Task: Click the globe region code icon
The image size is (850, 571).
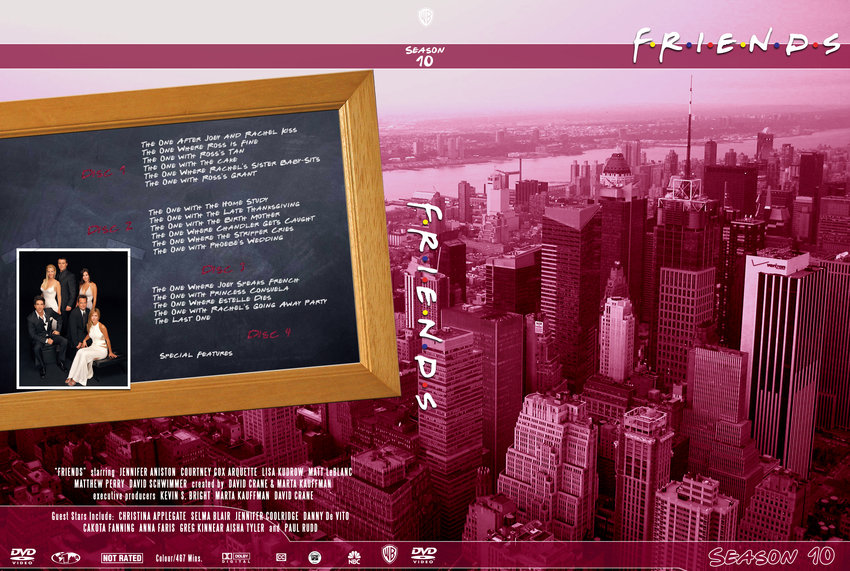Action: click(x=66, y=557)
